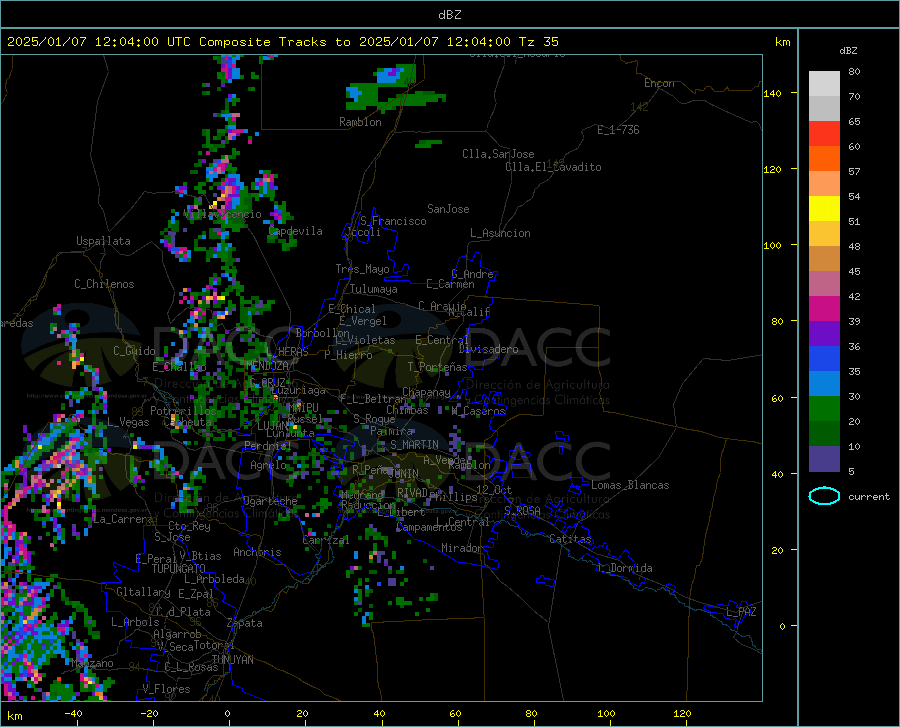Click the 'dBZ' heading above the color scale
This screenshot has width=900, height=727.
(x=848, y=50)
